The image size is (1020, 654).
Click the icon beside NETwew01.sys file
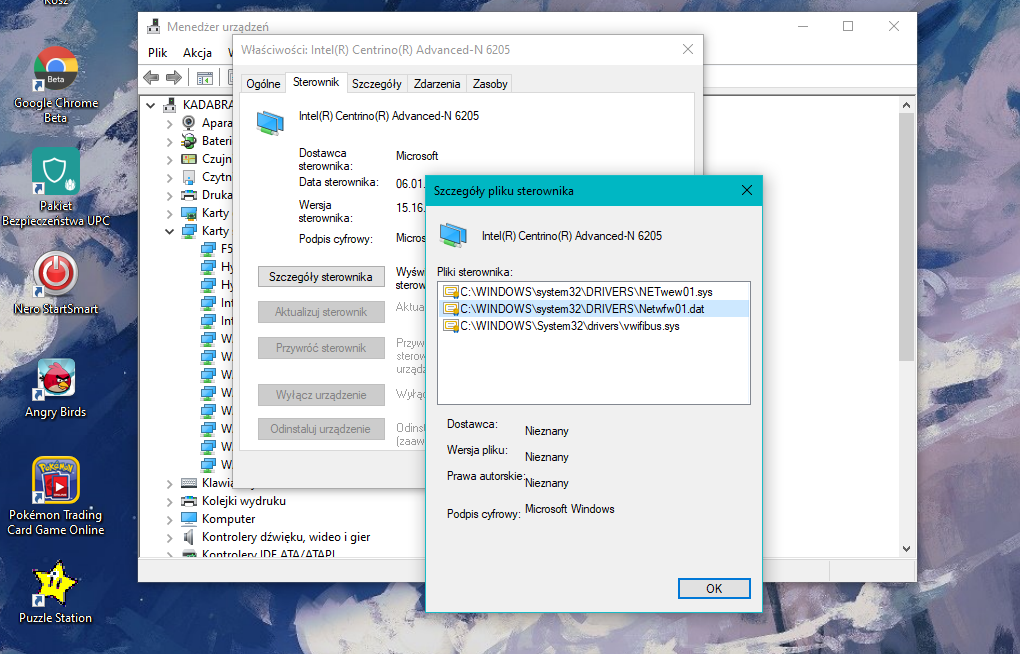click(451, 292)
